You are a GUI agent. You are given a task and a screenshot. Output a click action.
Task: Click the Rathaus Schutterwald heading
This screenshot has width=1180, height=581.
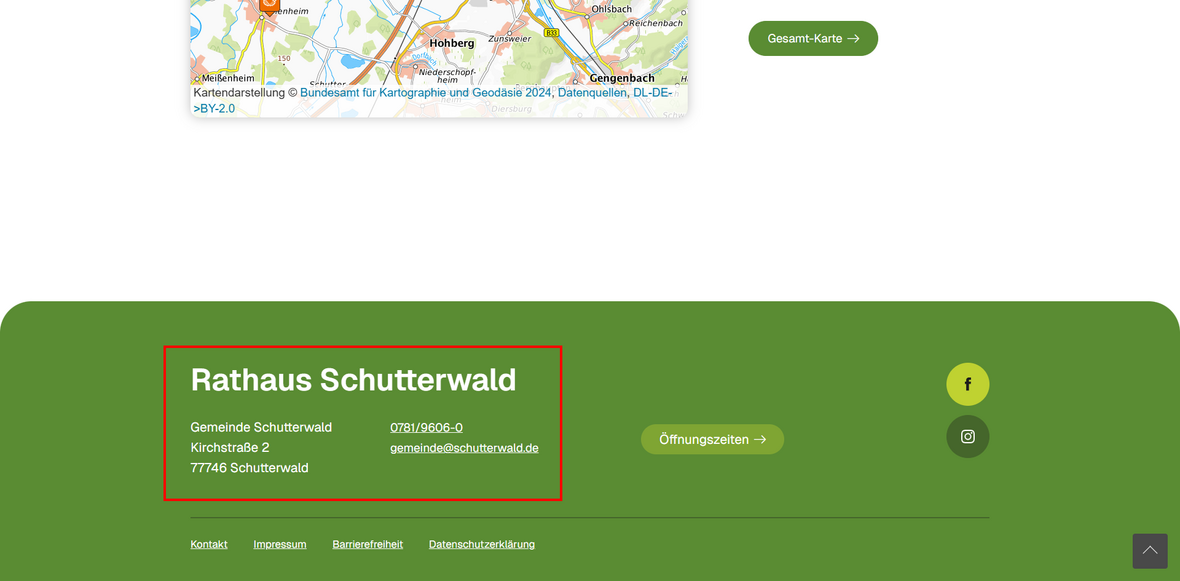pyautogui.click(x=353, y=380)
